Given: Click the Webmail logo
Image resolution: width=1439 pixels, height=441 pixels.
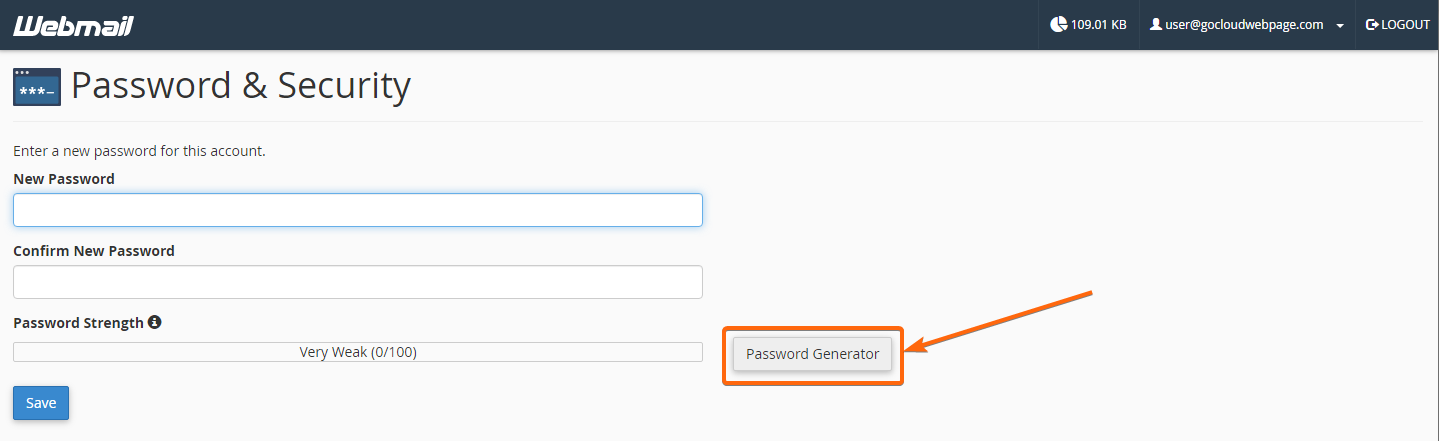Looking at the screenshot, I should (74, 25).
